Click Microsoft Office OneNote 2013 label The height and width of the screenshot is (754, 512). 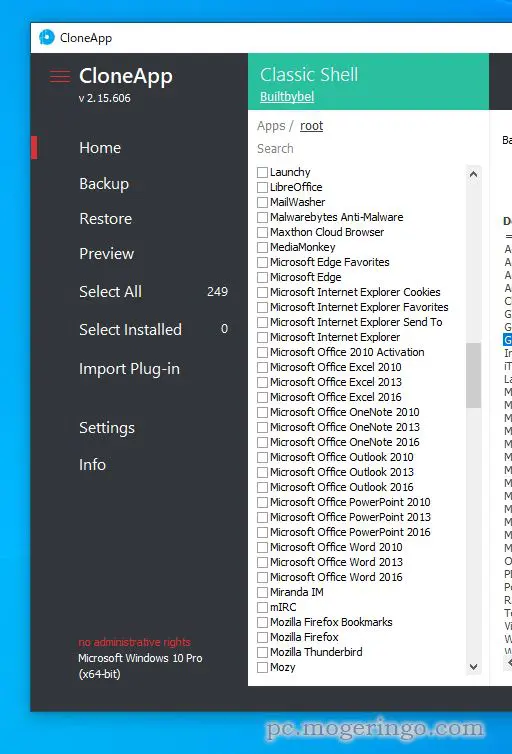coord(345,427)
